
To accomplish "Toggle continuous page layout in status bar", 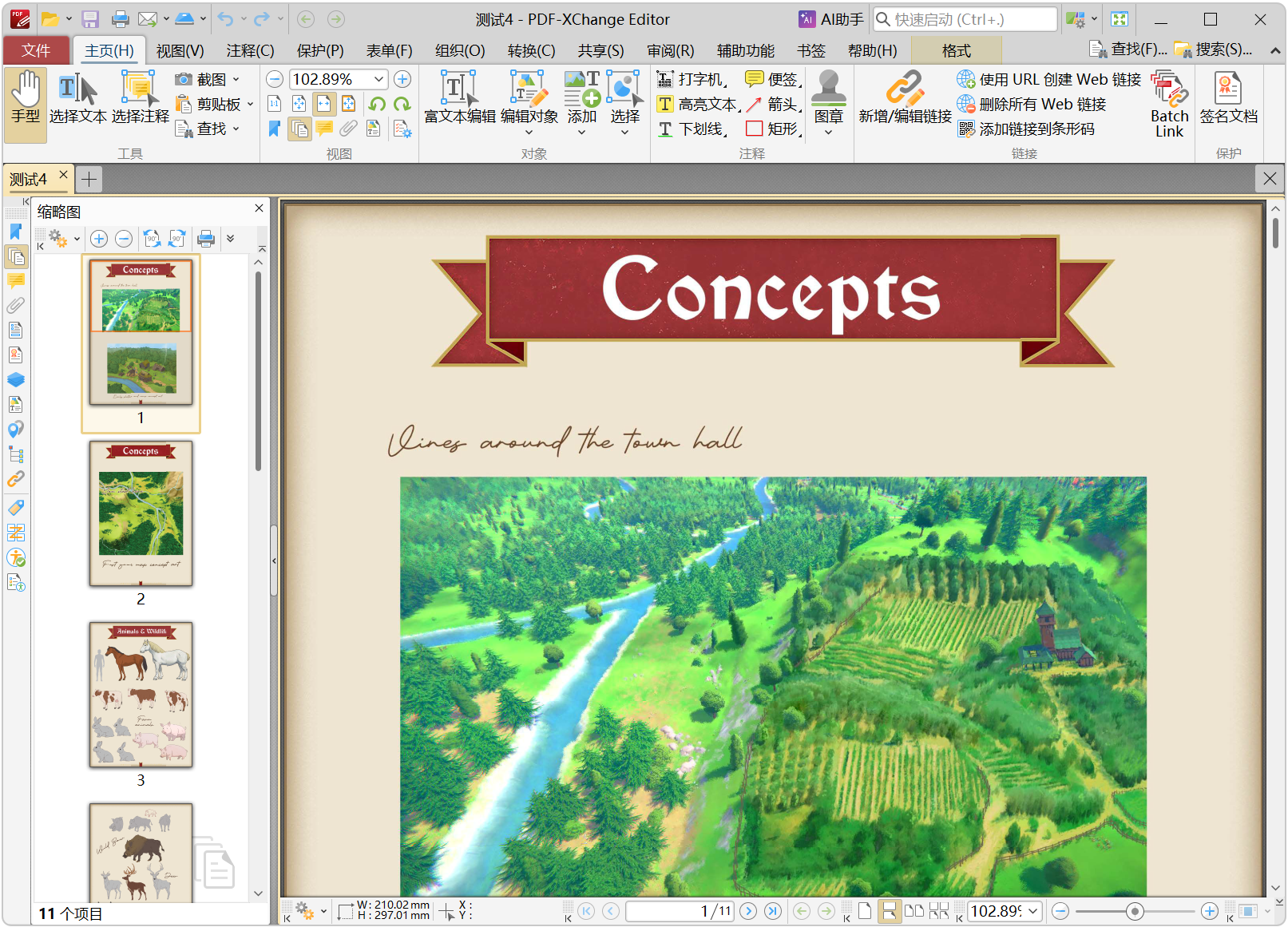I will [889, 911].
